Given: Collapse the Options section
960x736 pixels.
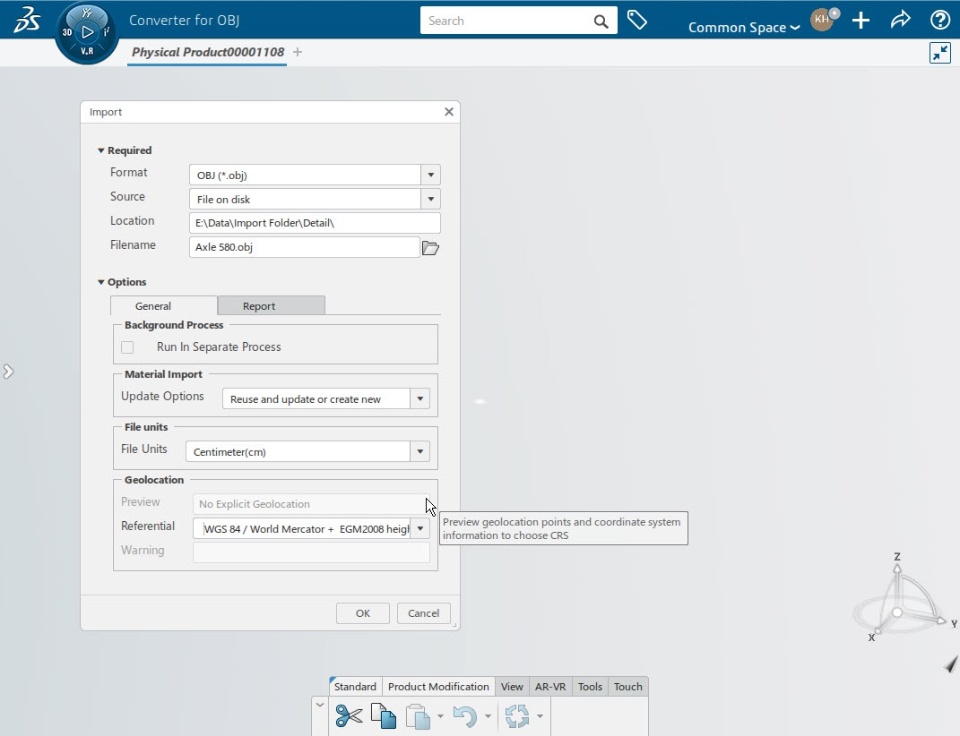Looking at the screenshot, I should click(101, 282).
